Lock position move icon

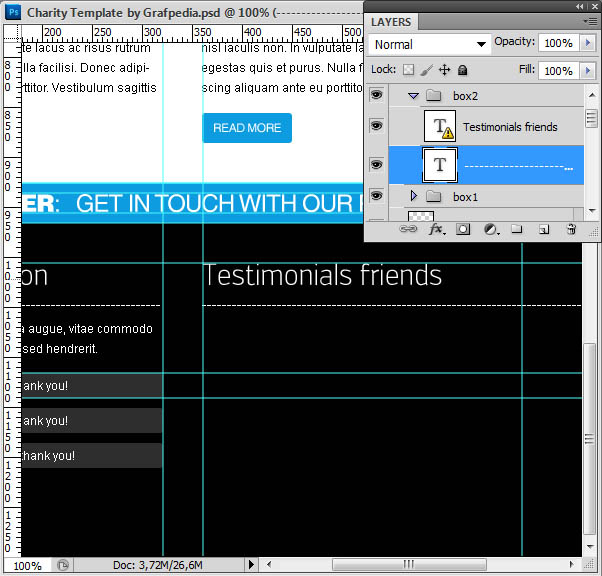click(445, 70)
